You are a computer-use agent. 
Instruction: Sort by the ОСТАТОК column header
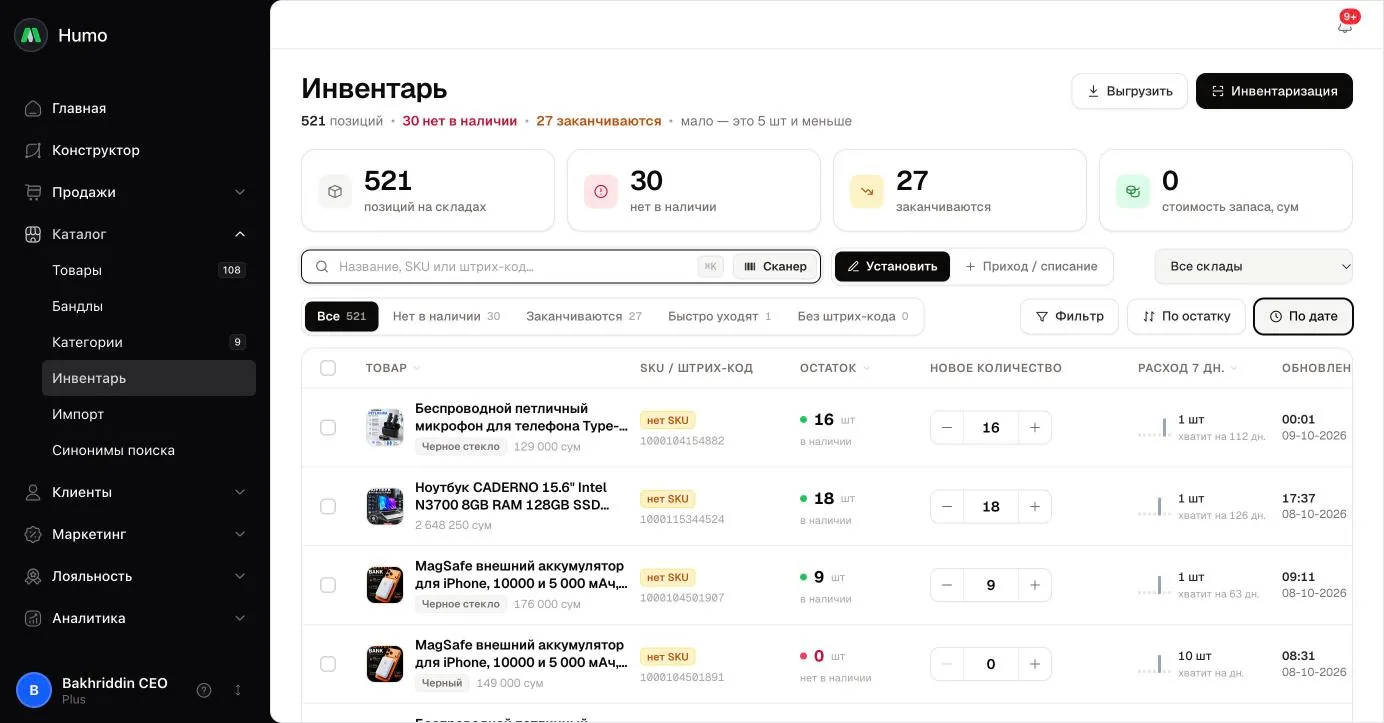[x=834, y=368]
